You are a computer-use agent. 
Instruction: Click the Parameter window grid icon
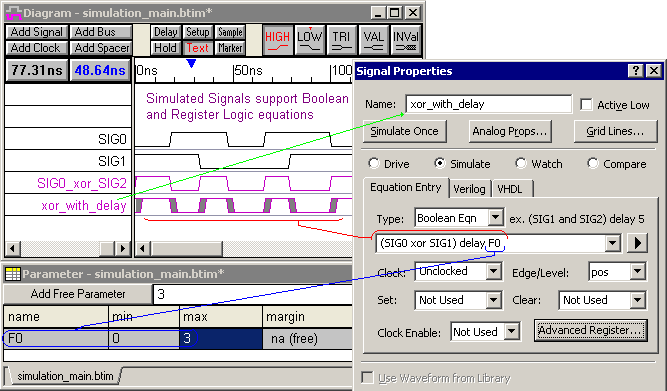(13, 274)
